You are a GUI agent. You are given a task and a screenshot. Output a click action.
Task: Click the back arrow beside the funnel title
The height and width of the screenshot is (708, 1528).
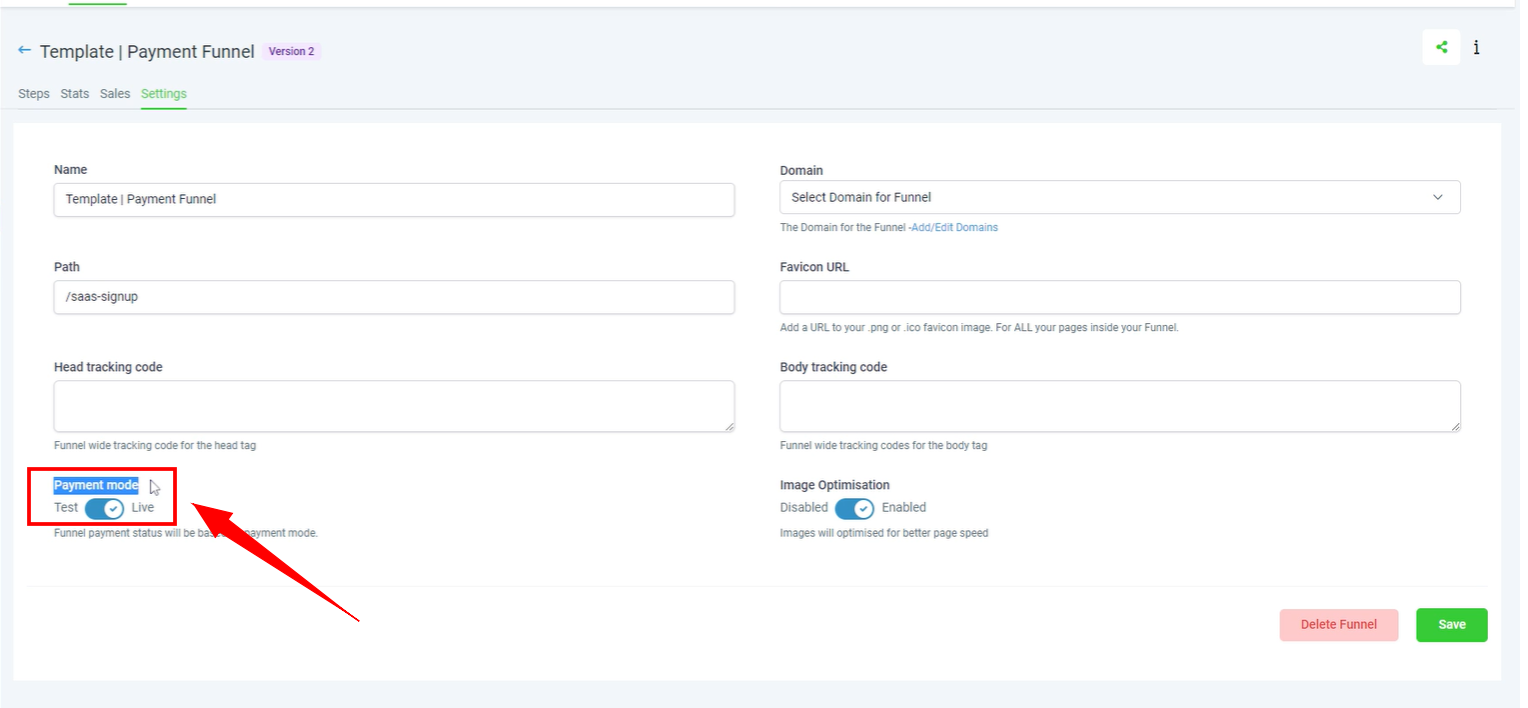point(25,50)
